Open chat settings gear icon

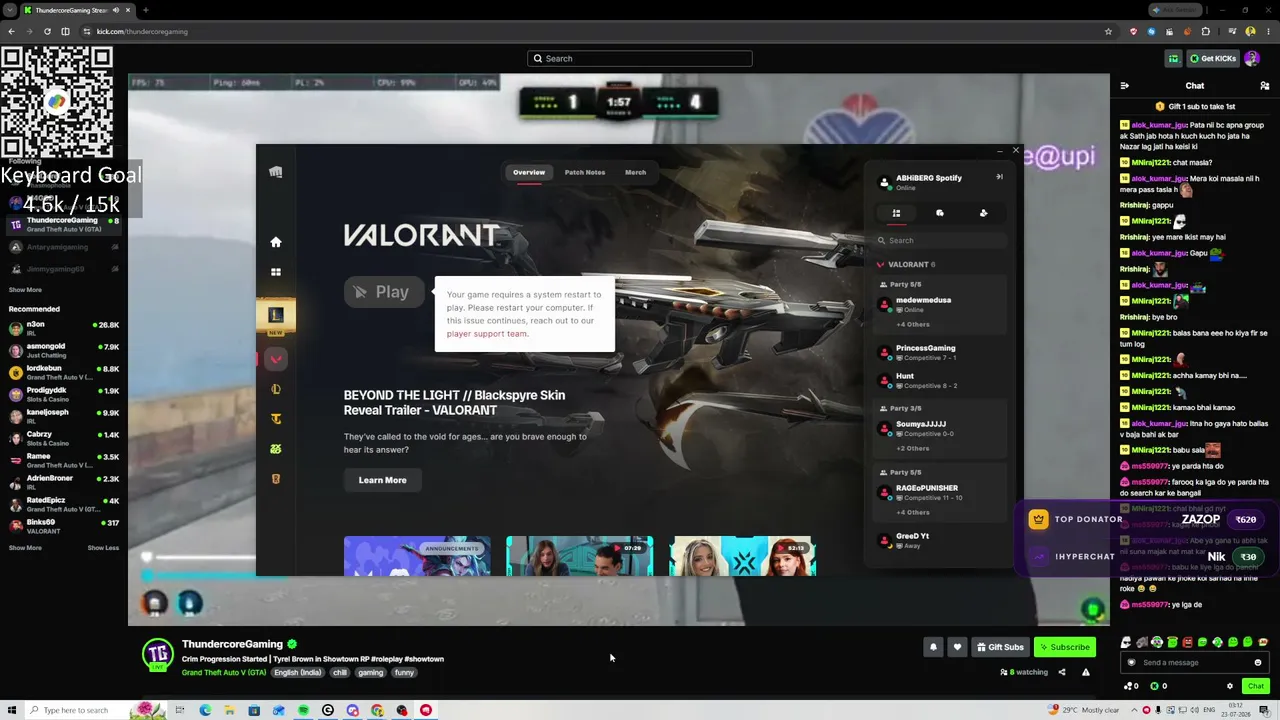click(x=1230, y=686)
